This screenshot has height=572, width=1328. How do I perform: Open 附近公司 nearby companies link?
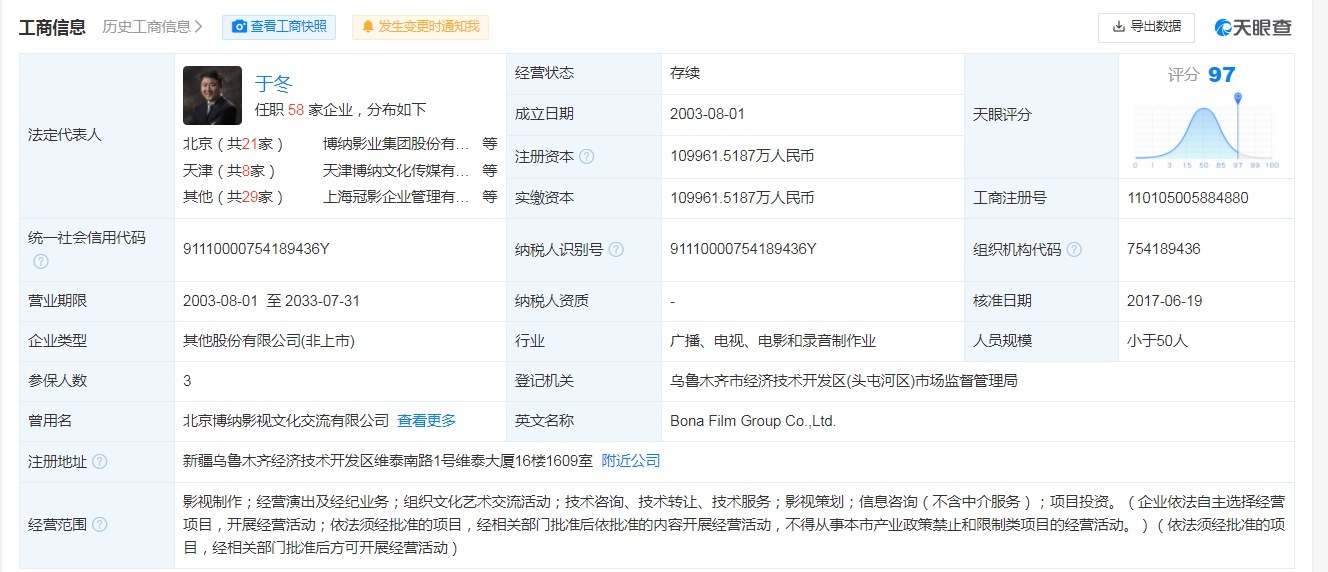(631, 461)
